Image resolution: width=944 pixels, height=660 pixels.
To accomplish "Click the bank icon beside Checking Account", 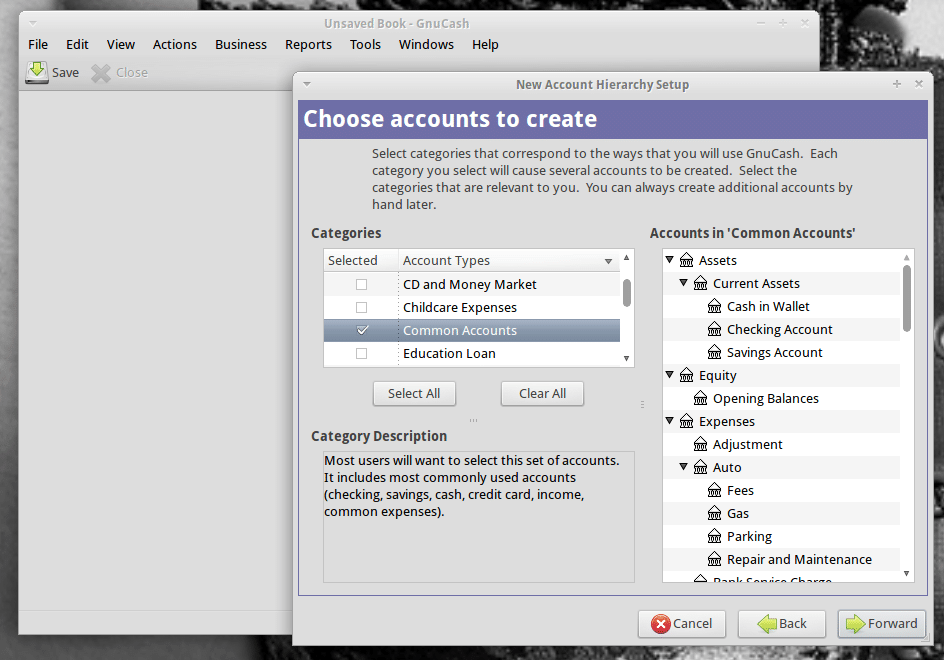I will pyautogui.click(x=714, y=330).
